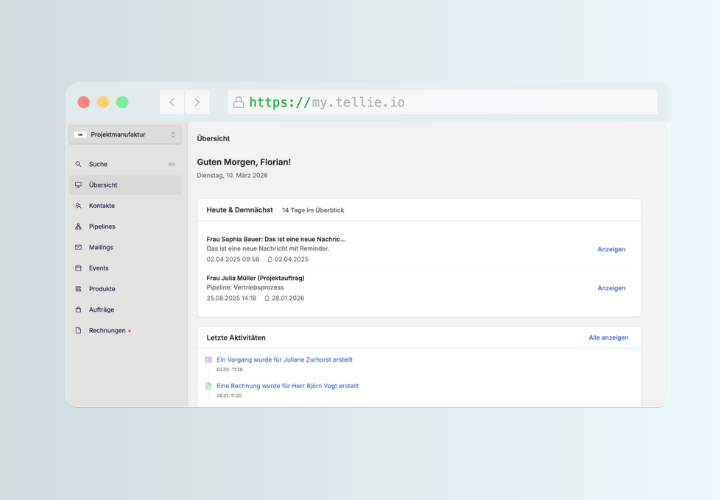Open the Projektmanufaktur workspace dropdown

pos(125,134)
